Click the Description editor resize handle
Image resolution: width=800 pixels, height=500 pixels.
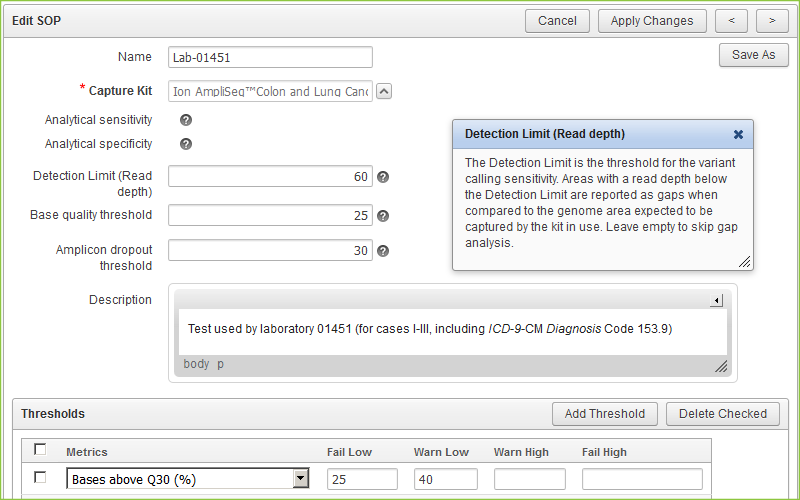click(720, 366)
